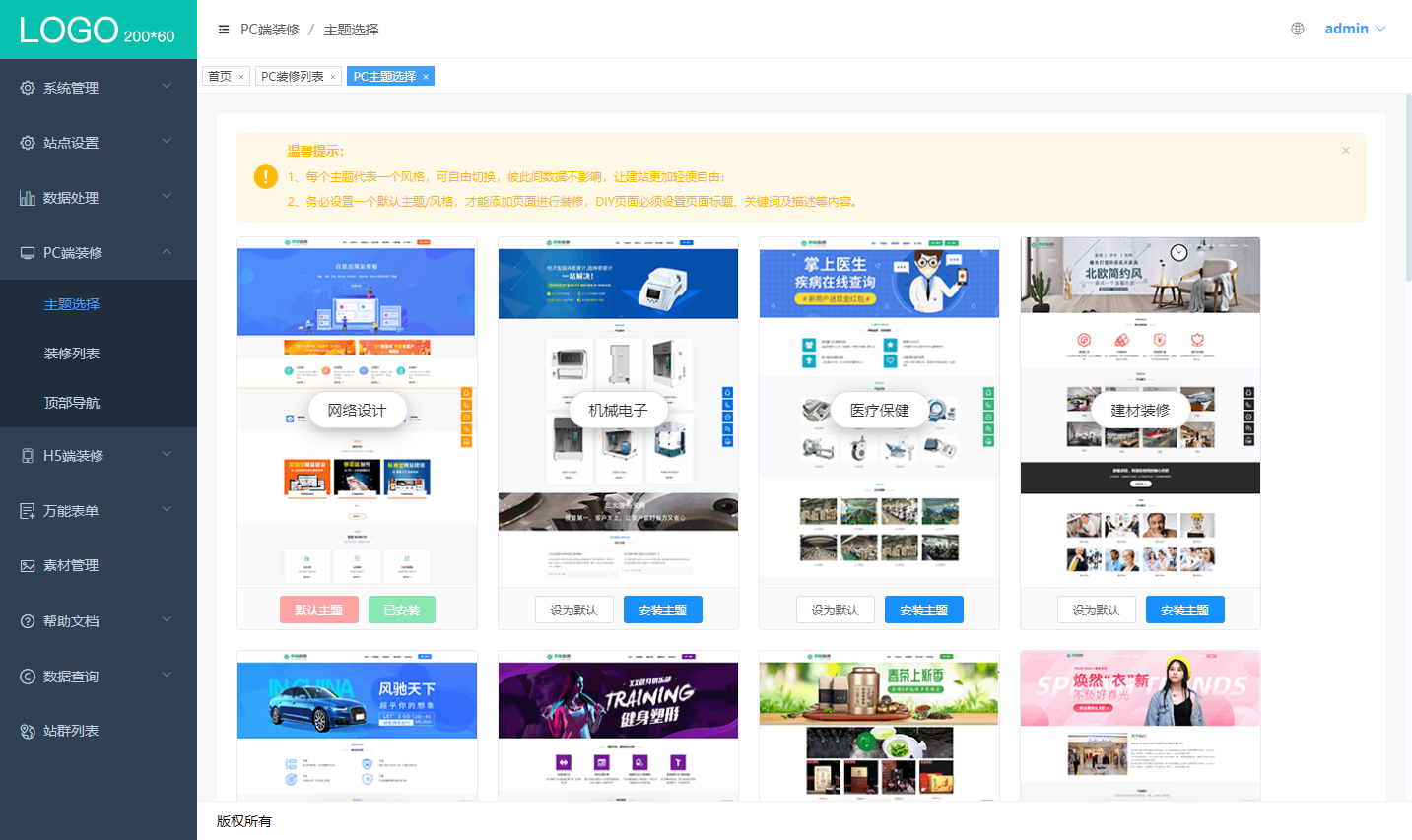This screenshot has height=840, width=1412.
Task: Click the 数据查询 icon in sidebar
Action: tap(28, 677)
